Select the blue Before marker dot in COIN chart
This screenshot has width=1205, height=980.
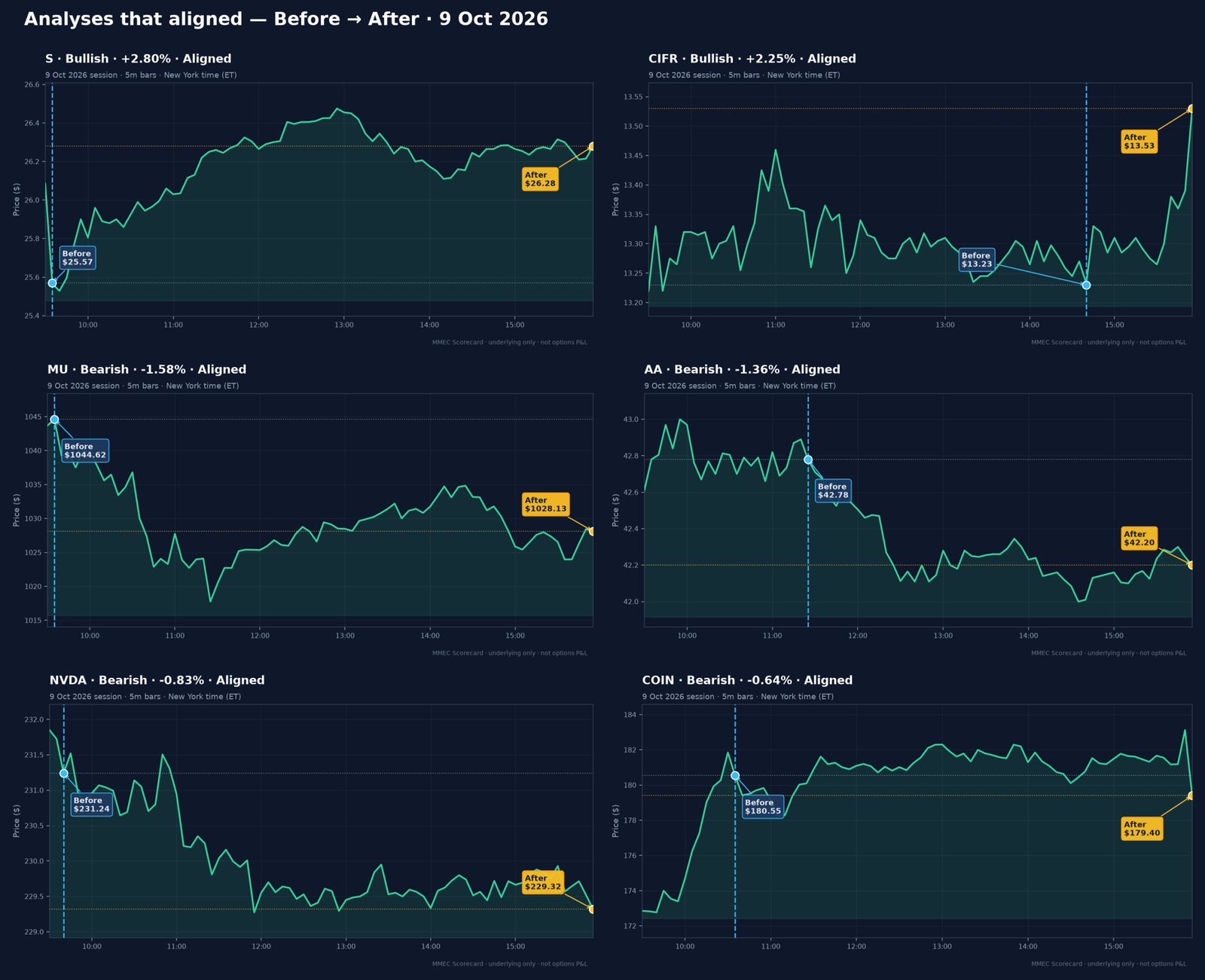click(735, 776)
